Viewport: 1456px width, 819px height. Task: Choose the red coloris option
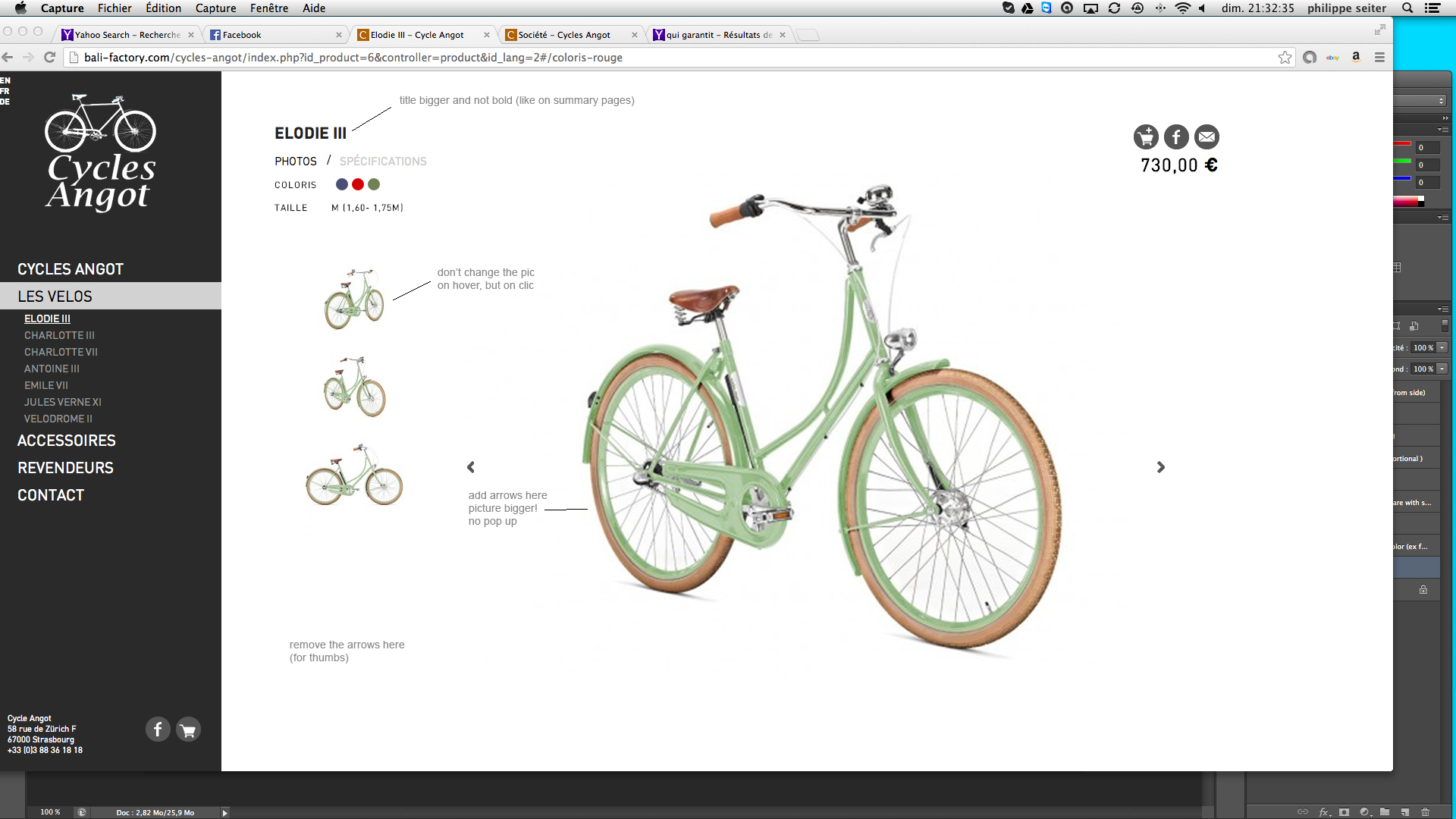tap(358, 184)
